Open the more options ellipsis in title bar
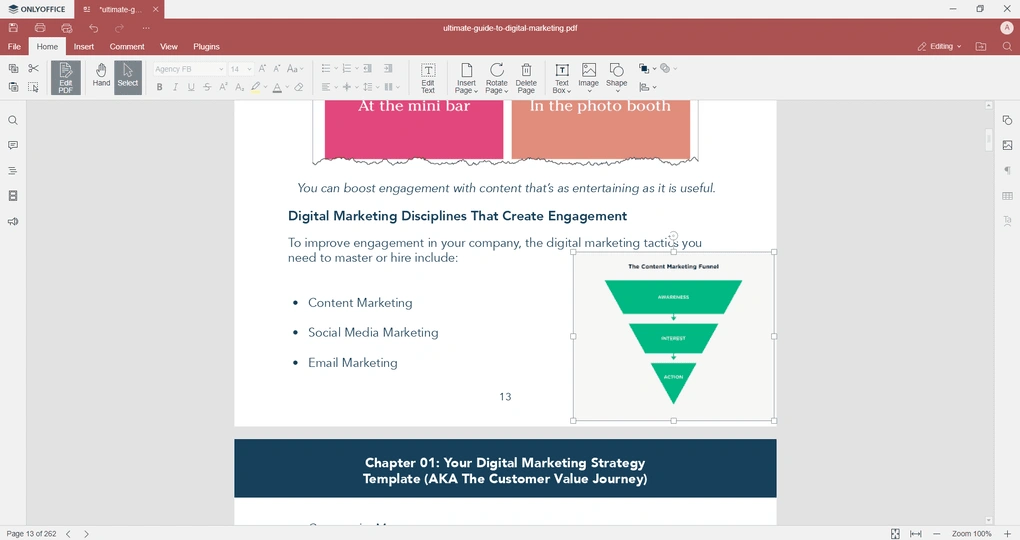 [146, 28]
